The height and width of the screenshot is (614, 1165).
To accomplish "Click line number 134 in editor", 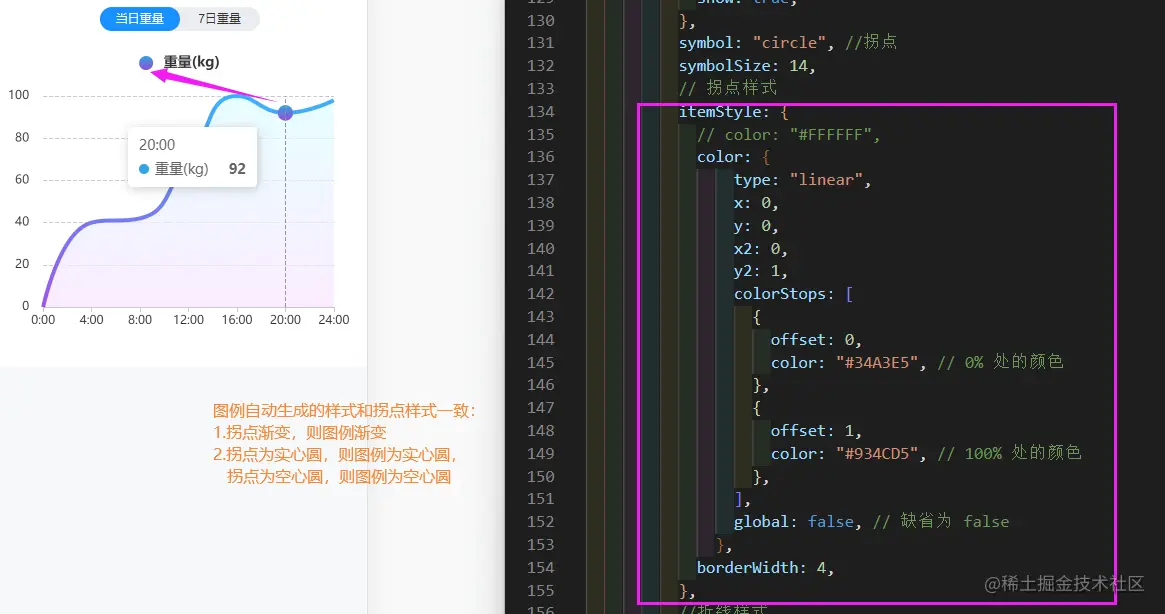I will click(x=540, y=112).
